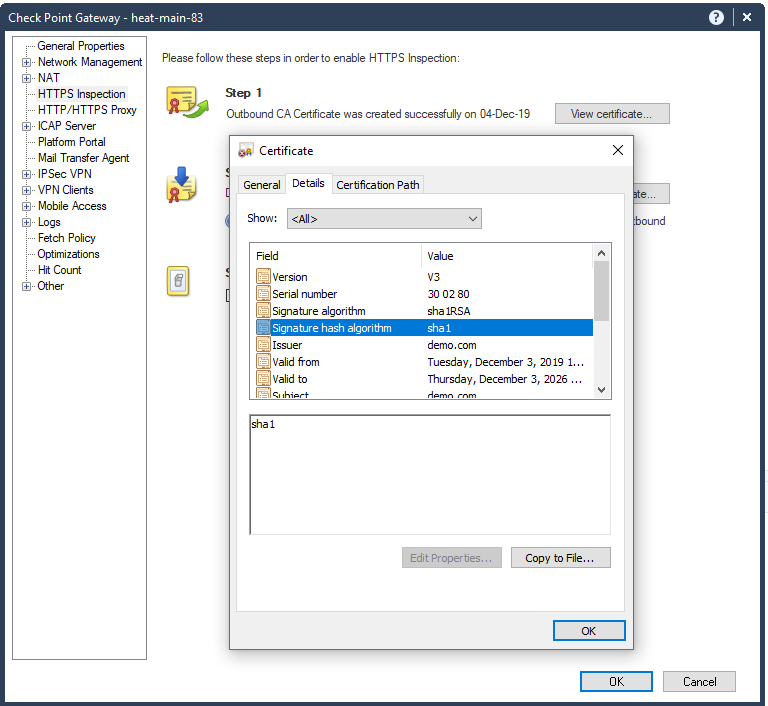The height and width of the screenshot is (706, 768).
Task: Click the Serial number field icon
Action: coord(263,293)
